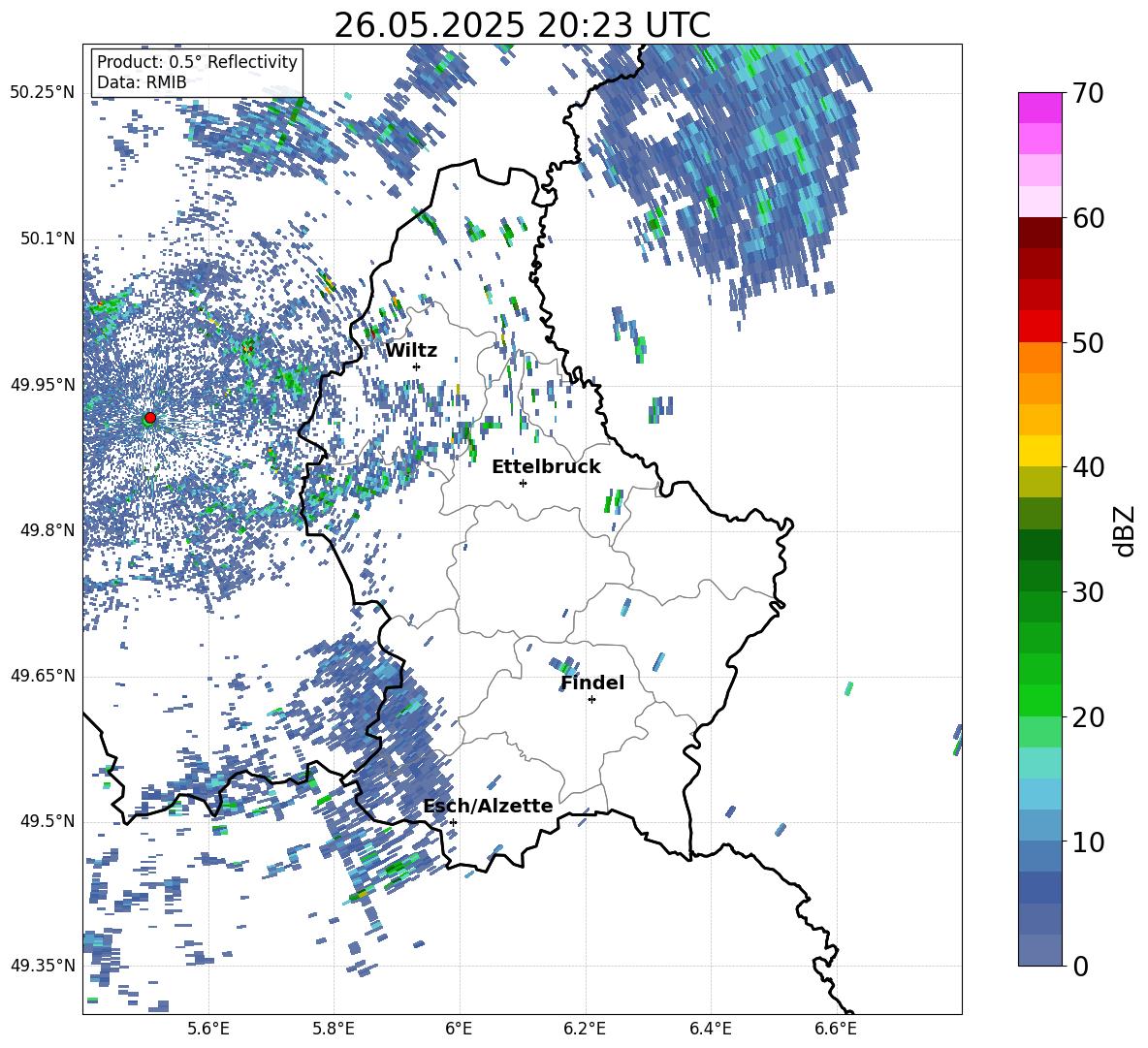Click the orange swatch just below 50
The height and width of the screenshot is (1048, 1148).
click(x=1039, y=358)
